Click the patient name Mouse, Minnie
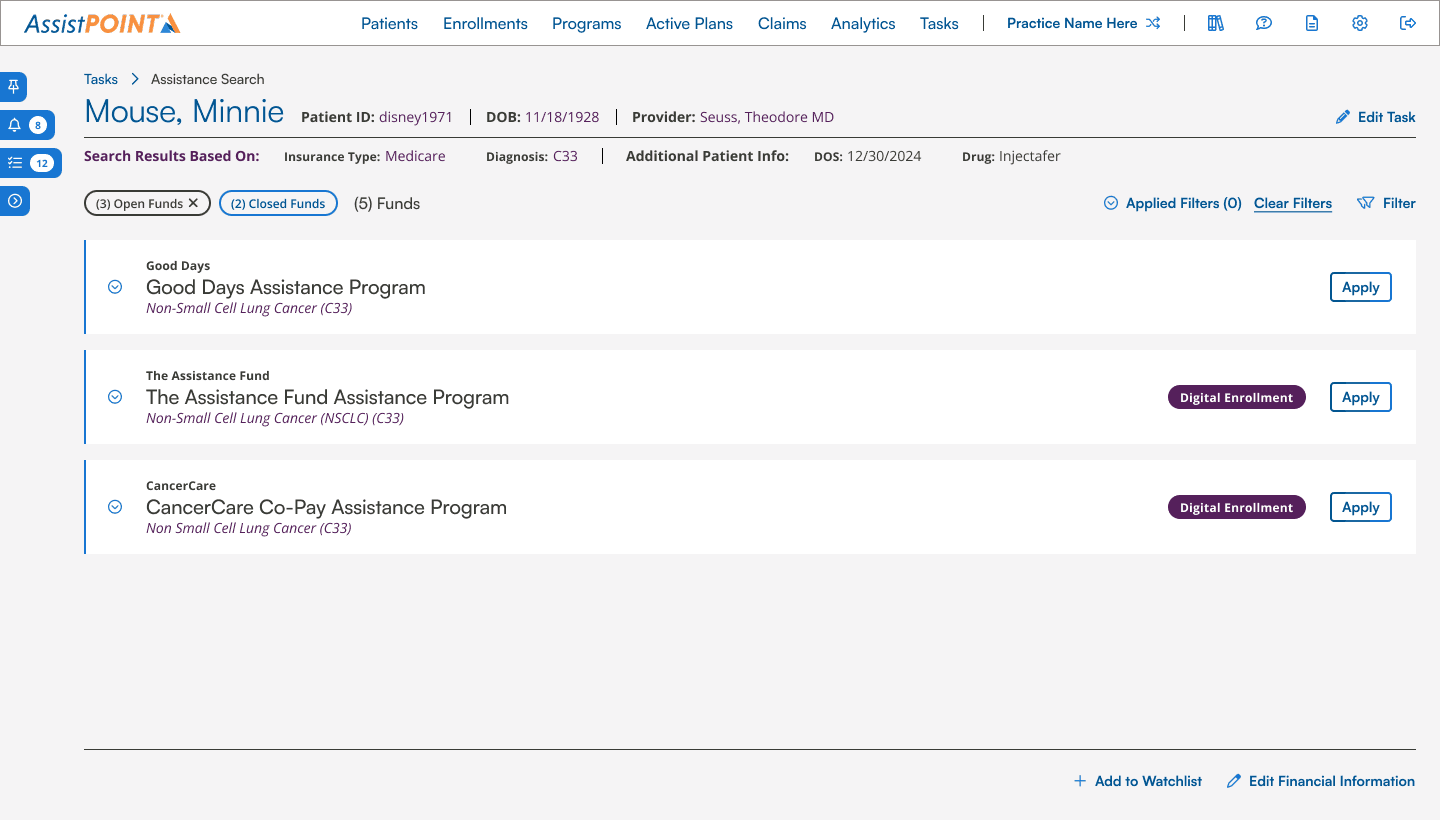This screenshot has height=820, width=1440. [184, 111]
